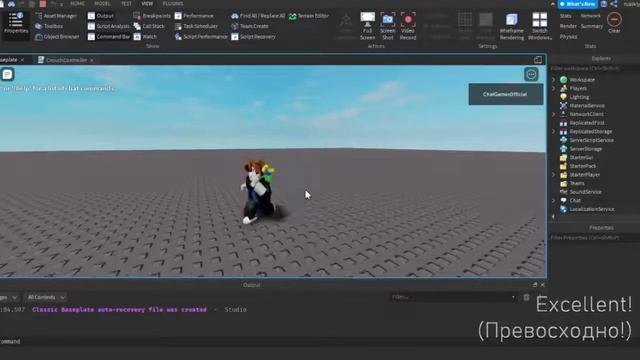Expand the NetworkClient node

(x=554, y=114)
